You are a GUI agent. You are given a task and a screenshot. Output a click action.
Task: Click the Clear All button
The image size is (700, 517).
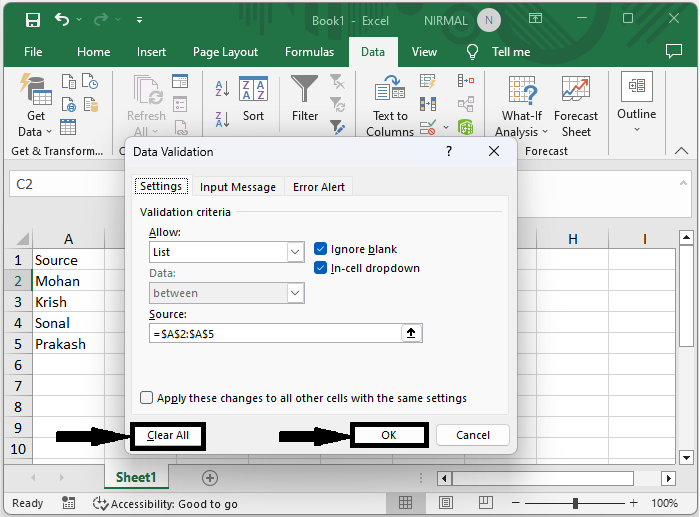coord(168,435)
